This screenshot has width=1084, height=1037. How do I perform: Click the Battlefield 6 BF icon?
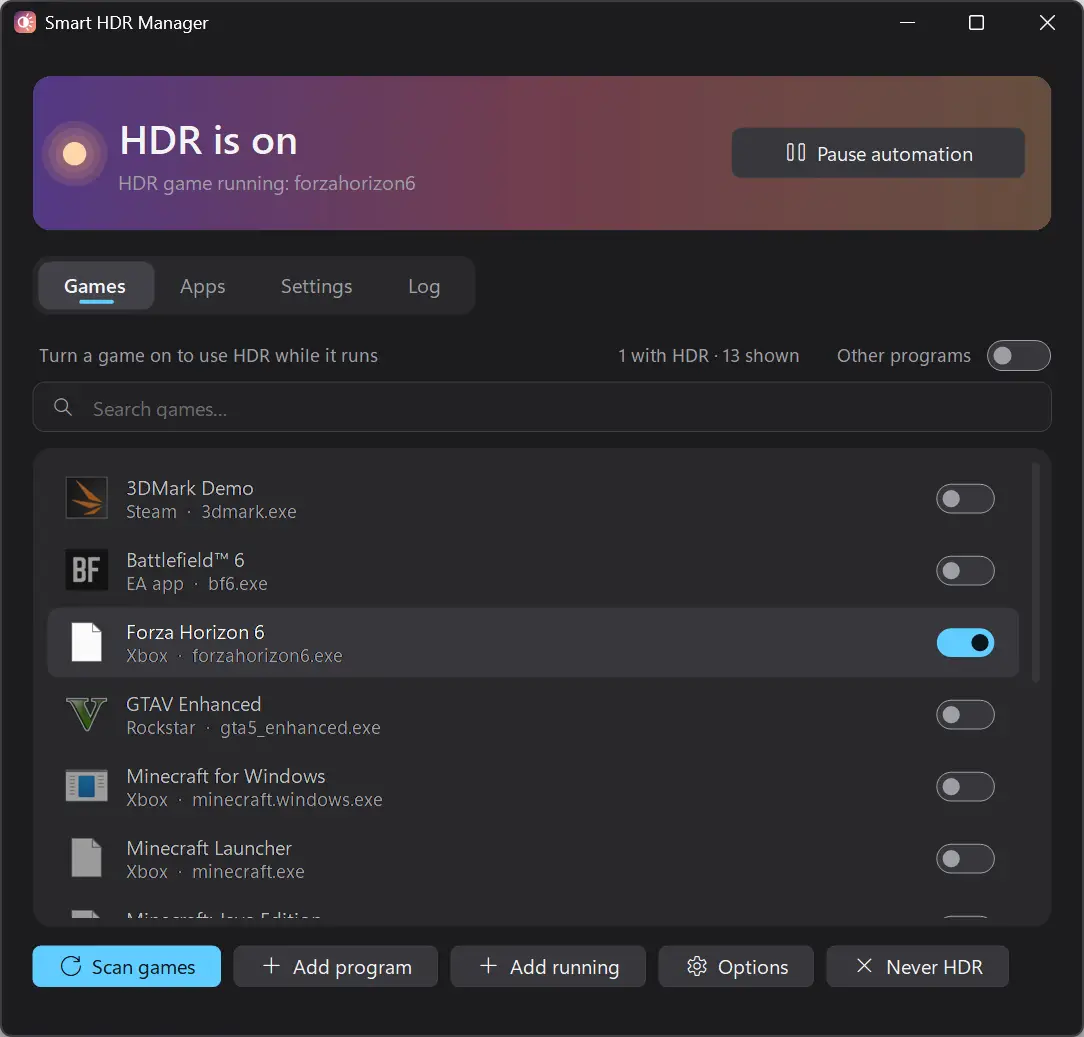click(x=86, y=570)
